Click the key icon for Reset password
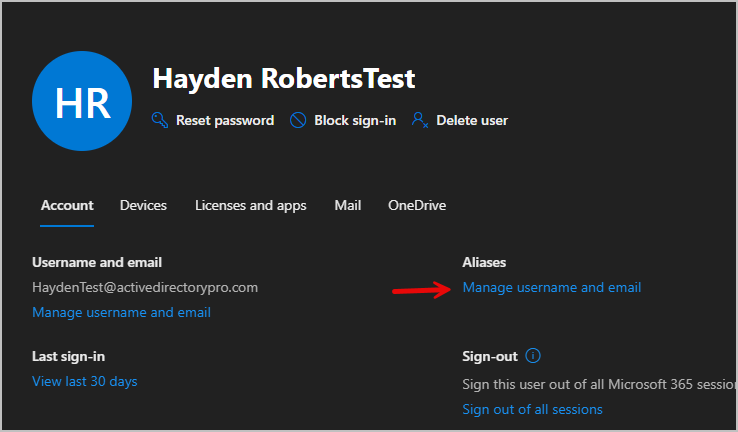The width and height of the screenshot is (738, 432). click(x=160, y=120)
